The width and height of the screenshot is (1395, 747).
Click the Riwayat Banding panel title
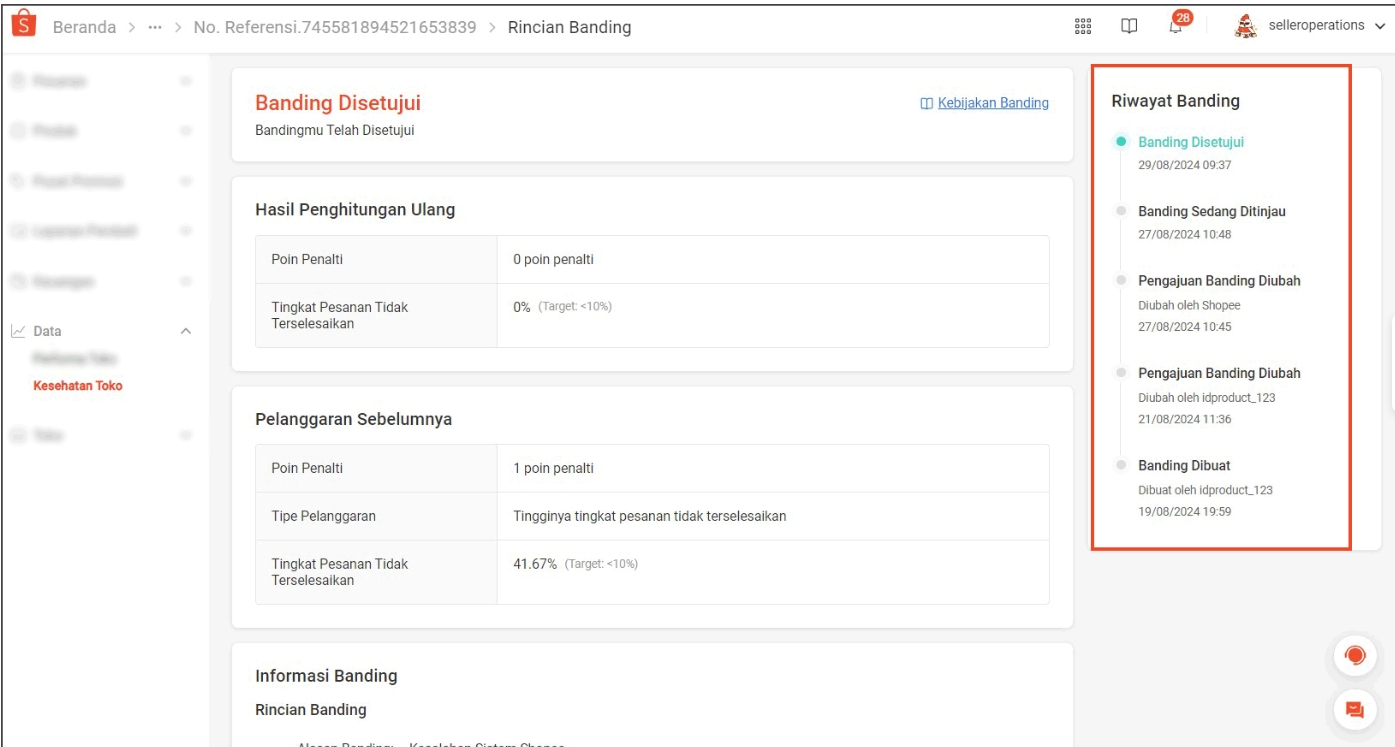(1175, 101)
